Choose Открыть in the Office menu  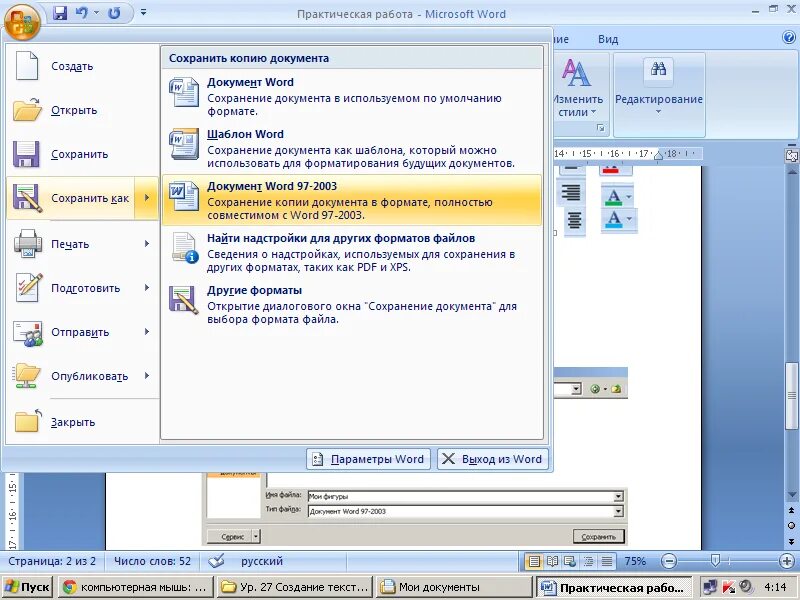pos(83,110)
